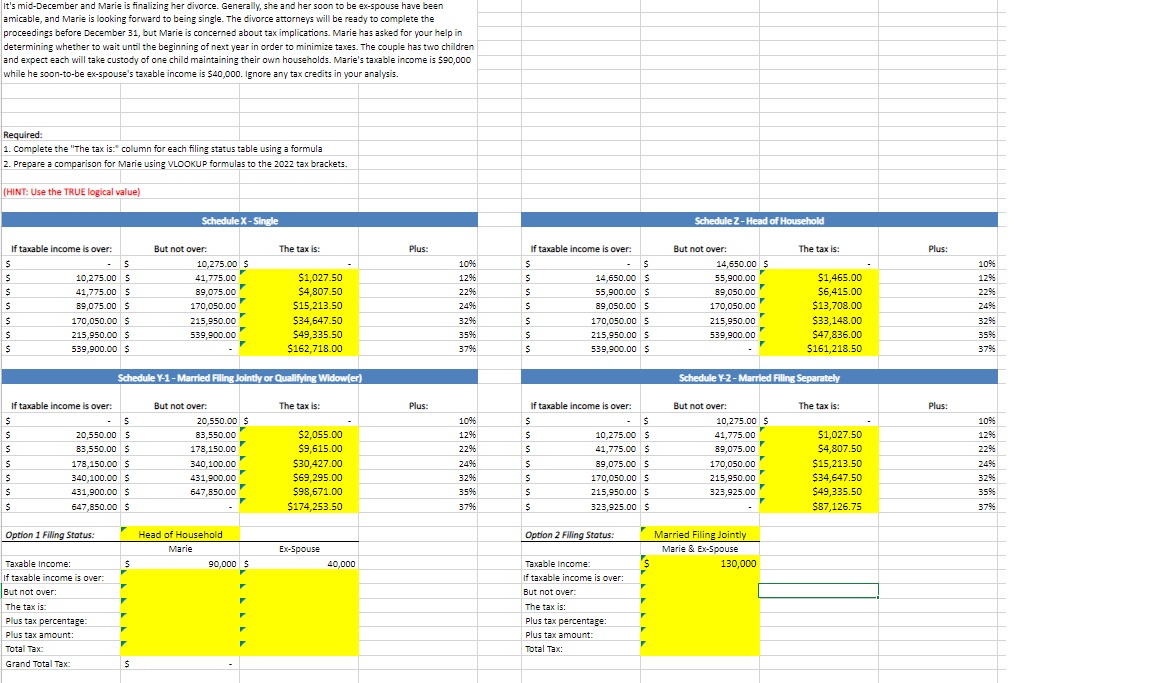Click the 'Grand Total Tax:' label
Viewport: 1152px width, 683px height.
pyautogui.click(x=38, y=664)
